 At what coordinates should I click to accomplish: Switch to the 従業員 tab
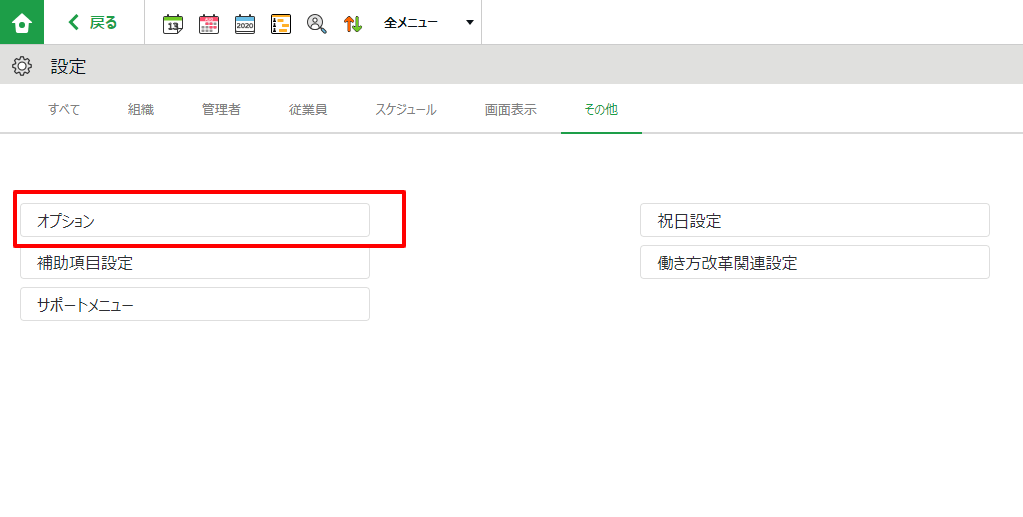pos(308,110)
